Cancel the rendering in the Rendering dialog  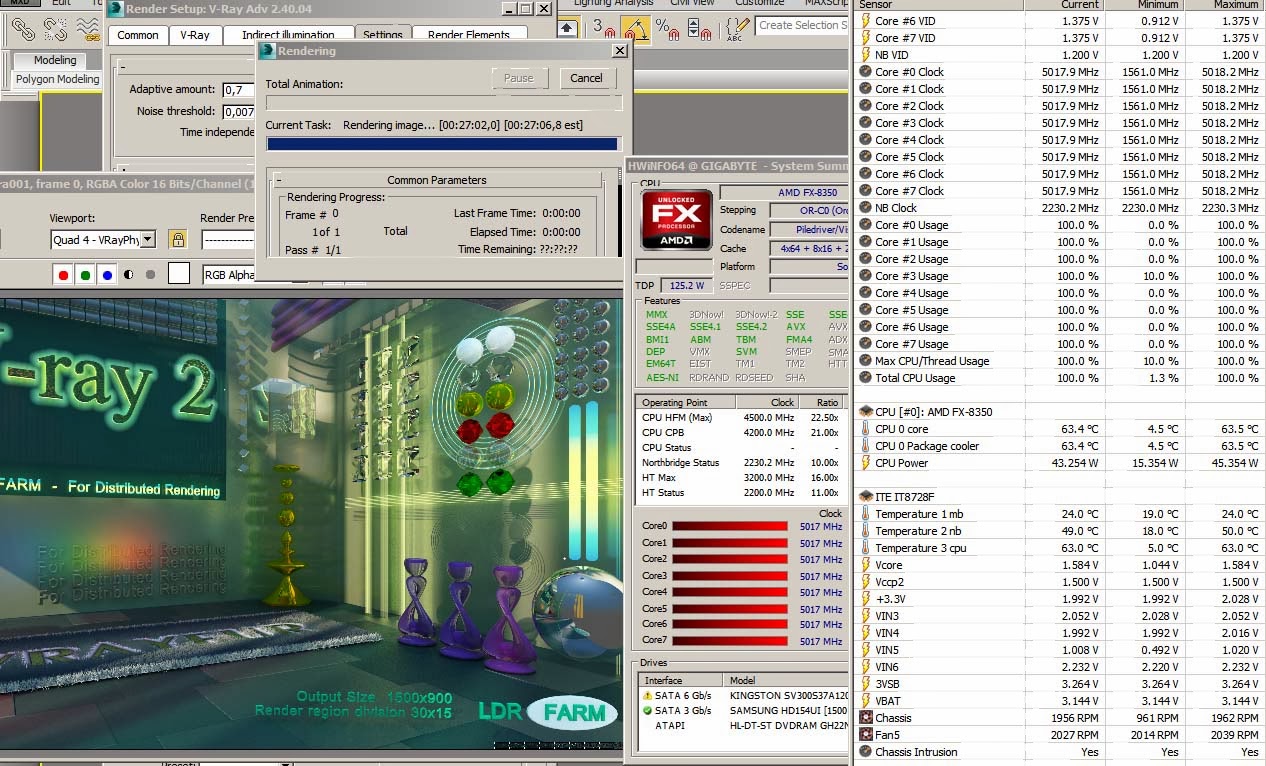click(x=586, y=78)
